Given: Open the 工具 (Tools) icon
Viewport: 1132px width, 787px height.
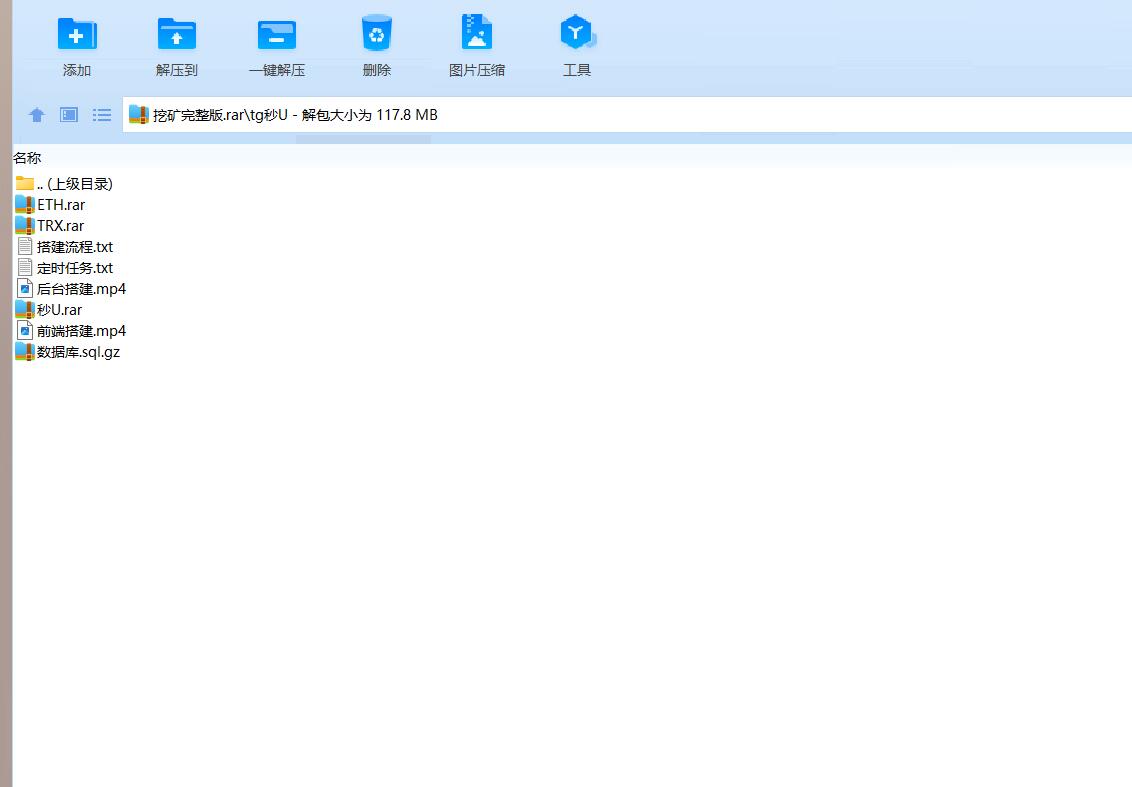Looking at the screenshot, I should click(x=577, y=35).
